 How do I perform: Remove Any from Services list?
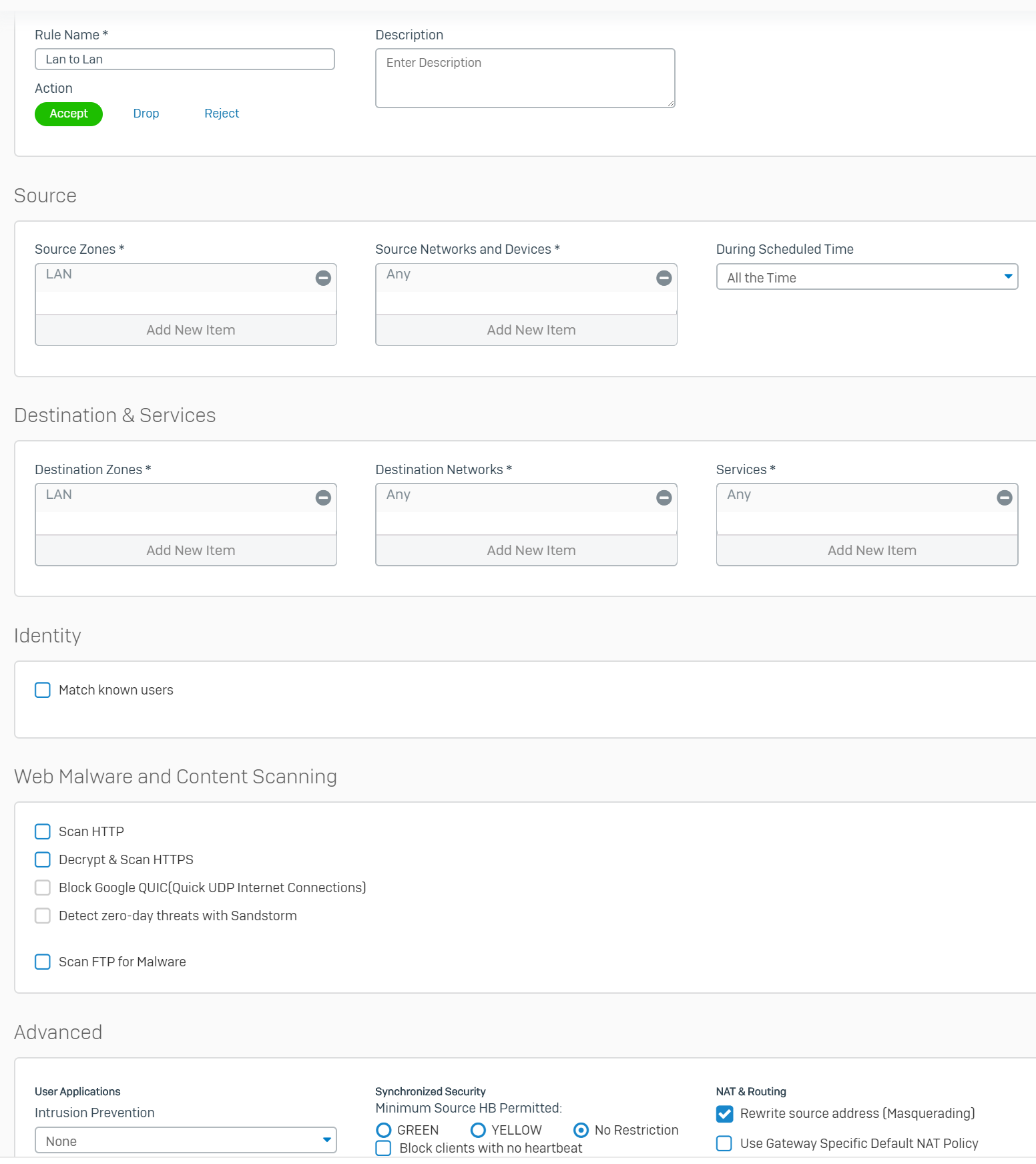point(1004,498)
